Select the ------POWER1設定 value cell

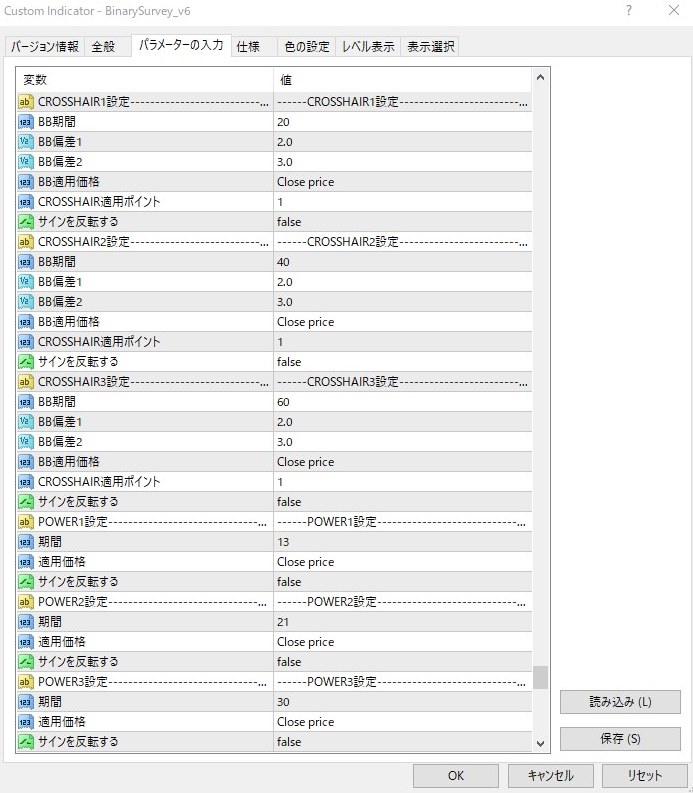(x=403, y=522)
